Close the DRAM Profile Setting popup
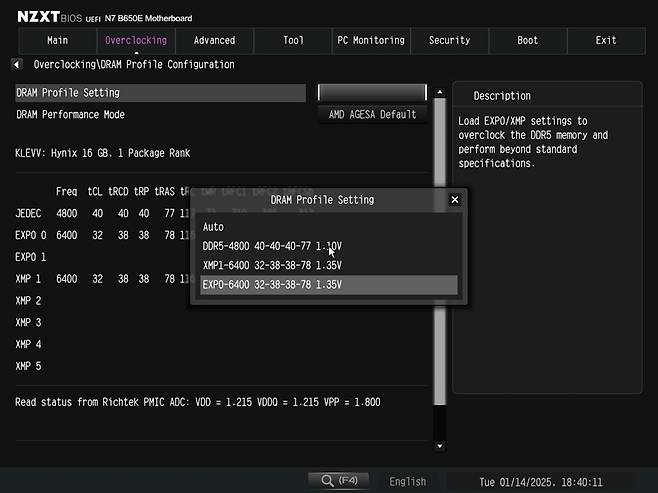The width and height of the screenshot is (658, 493). coord(455,200)
